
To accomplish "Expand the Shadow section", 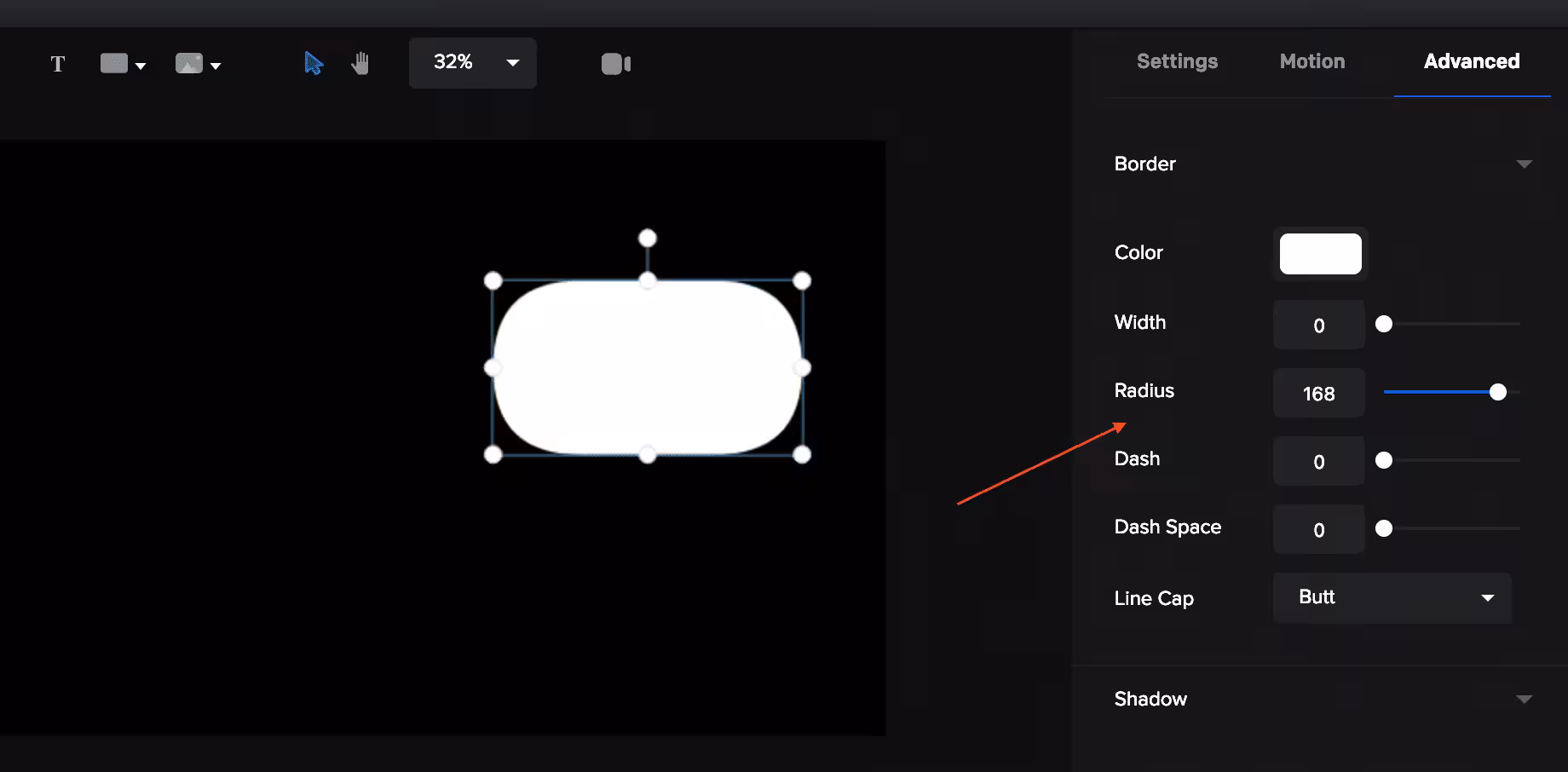I will pyautogui.click(x=1524, y=699).
